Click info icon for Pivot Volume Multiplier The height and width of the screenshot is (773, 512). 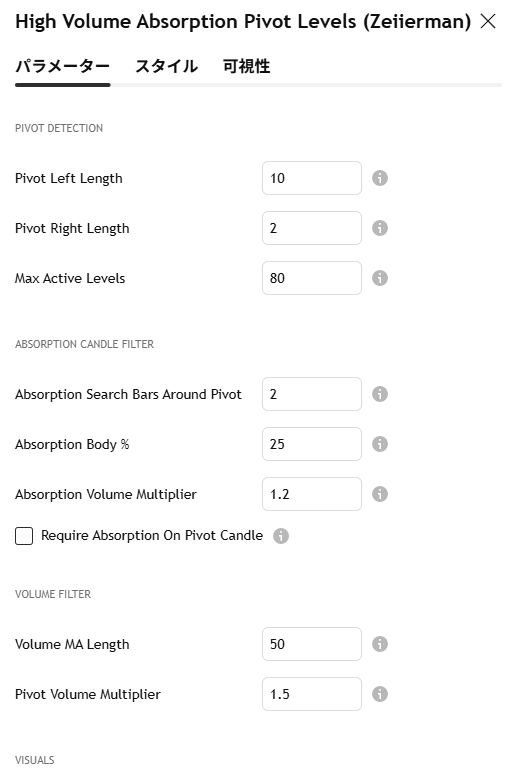click(x=379, y=694)
